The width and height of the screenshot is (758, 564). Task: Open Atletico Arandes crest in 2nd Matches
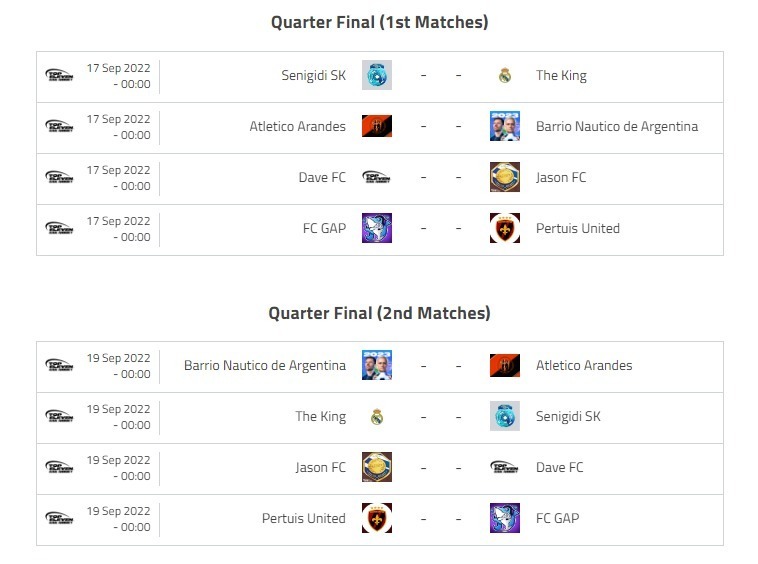(505, 365)
